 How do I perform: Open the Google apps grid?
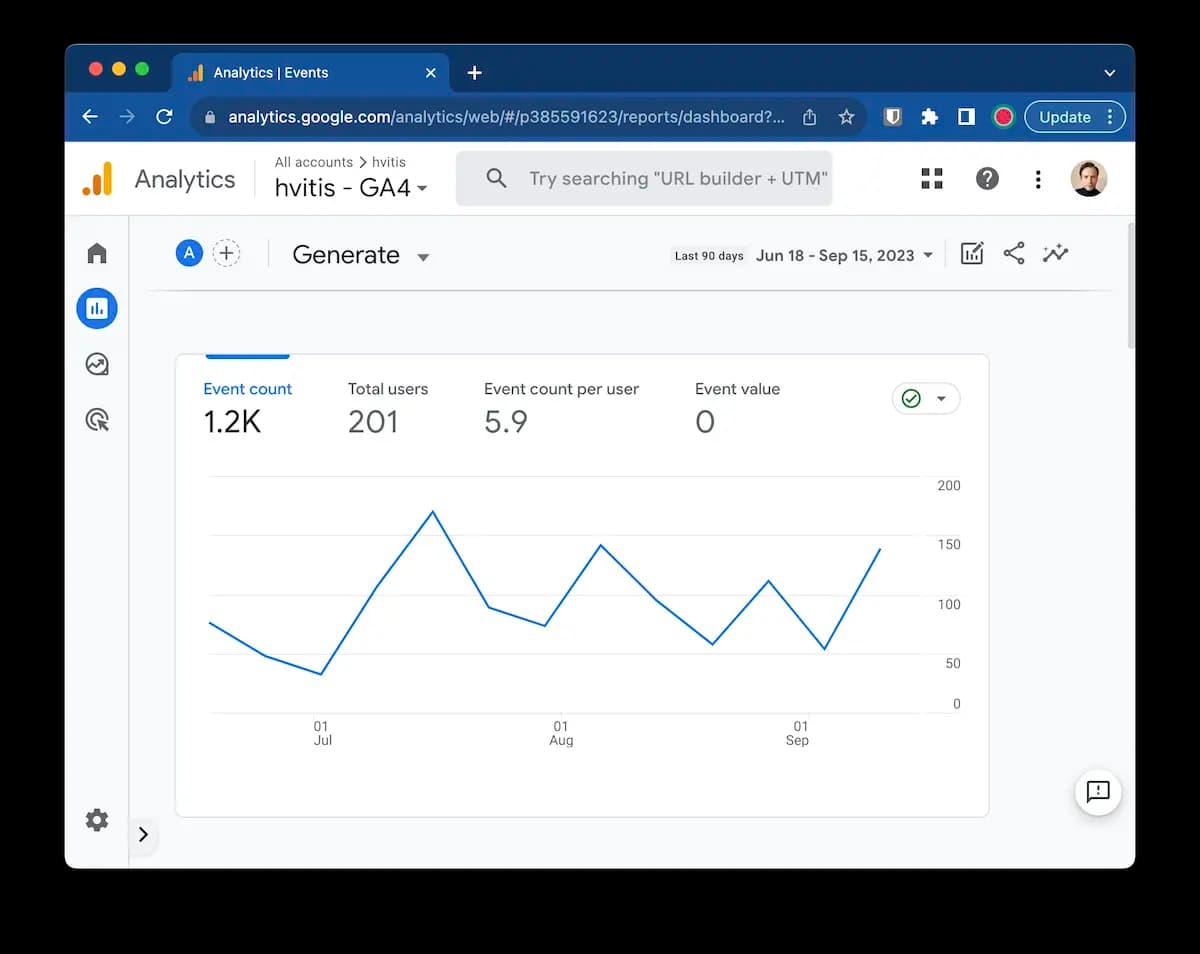point(932,179)
